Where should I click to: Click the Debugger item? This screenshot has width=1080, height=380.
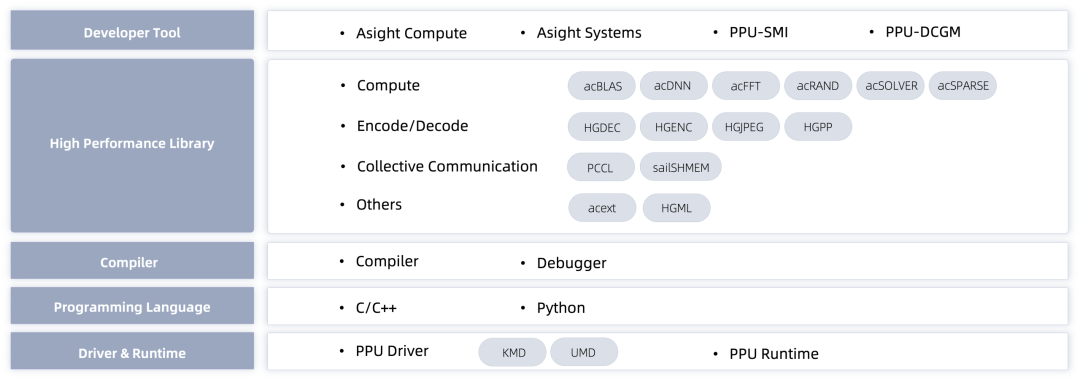point(572,263)
